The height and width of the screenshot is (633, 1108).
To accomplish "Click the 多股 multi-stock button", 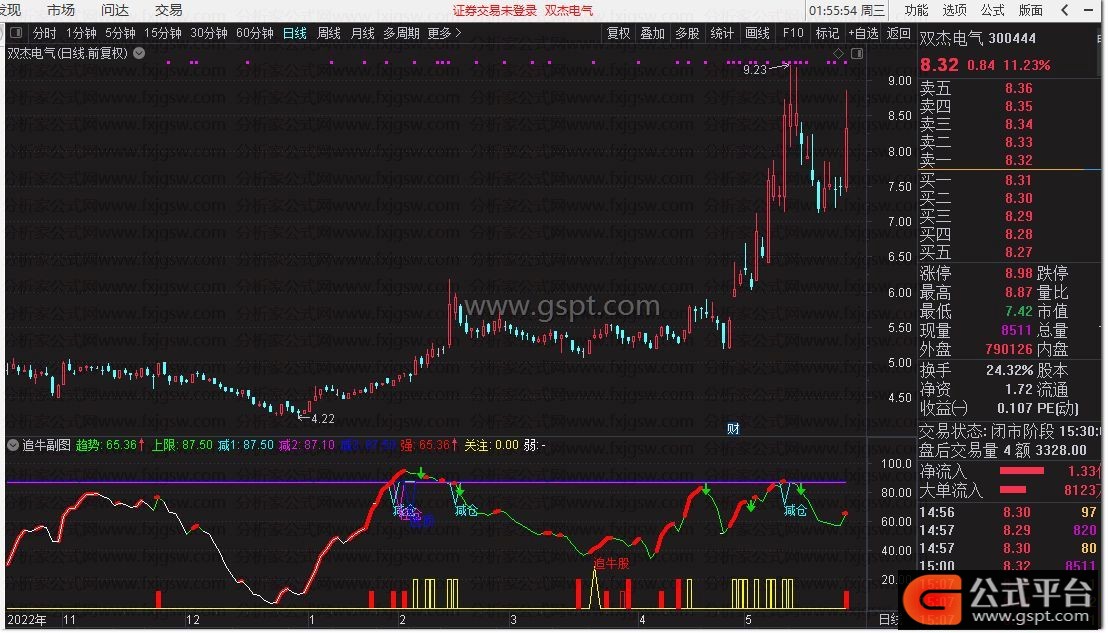I will (687, 33).
